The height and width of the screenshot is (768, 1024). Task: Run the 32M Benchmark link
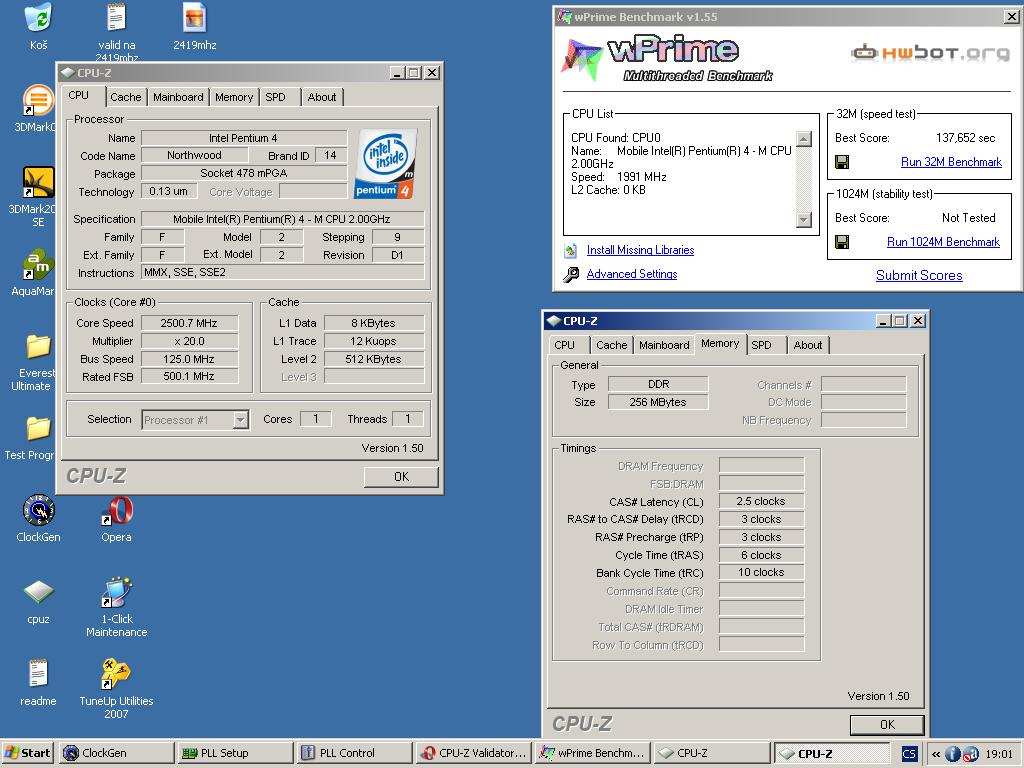(951, 162)
